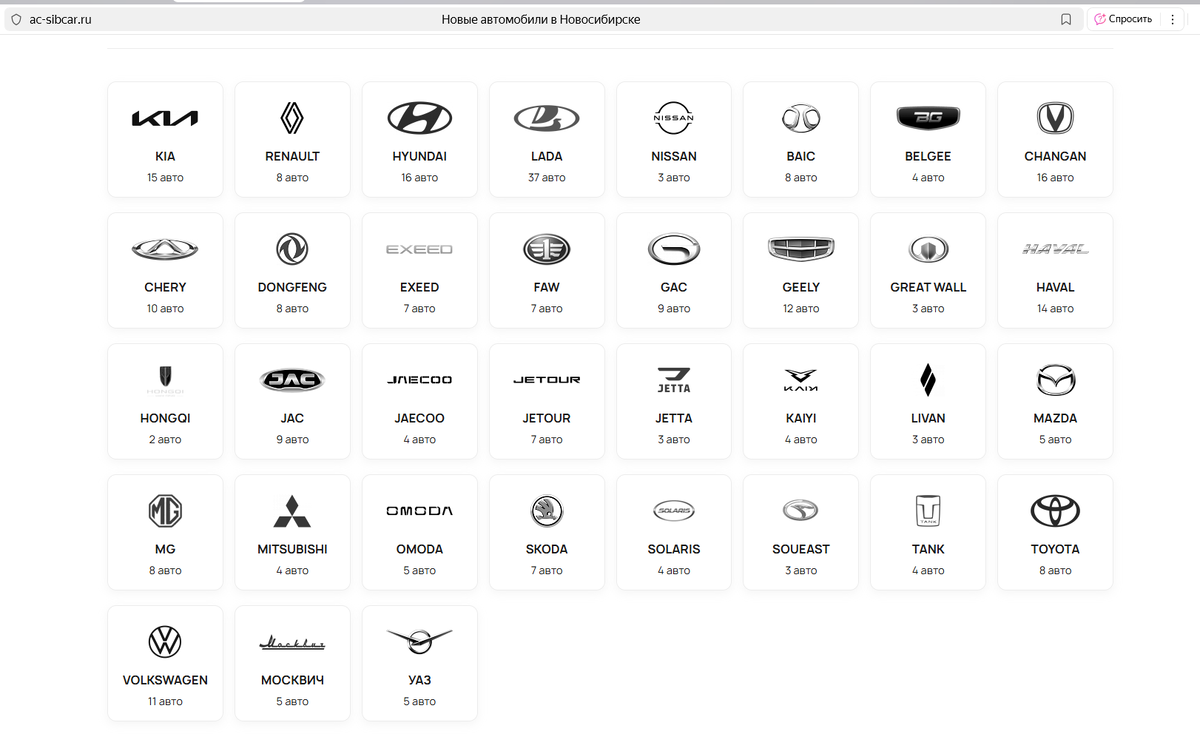
Task: Click the Volkswagen VW logo
Action: tap(165, 642)
